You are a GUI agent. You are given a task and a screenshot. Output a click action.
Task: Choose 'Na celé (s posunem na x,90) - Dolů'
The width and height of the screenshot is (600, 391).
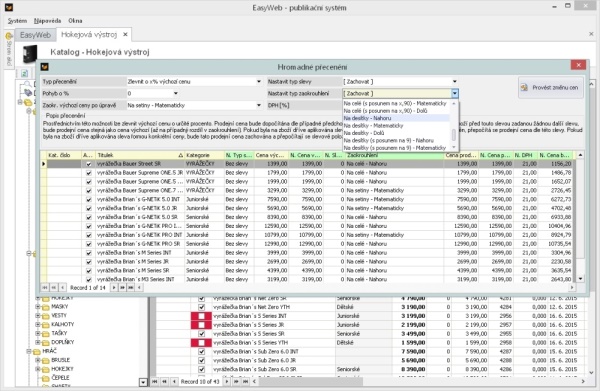396,111
